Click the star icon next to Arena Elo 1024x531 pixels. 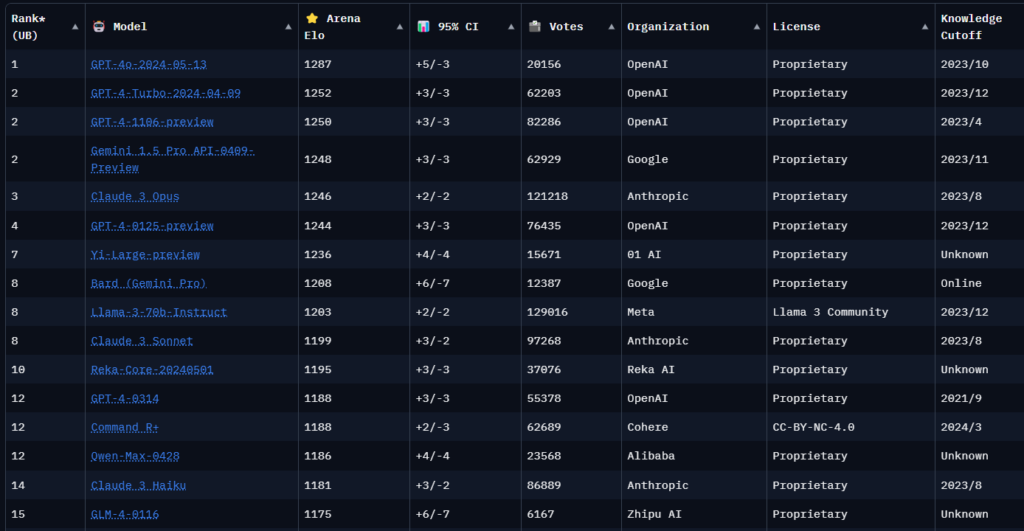(x=312, y=18)
